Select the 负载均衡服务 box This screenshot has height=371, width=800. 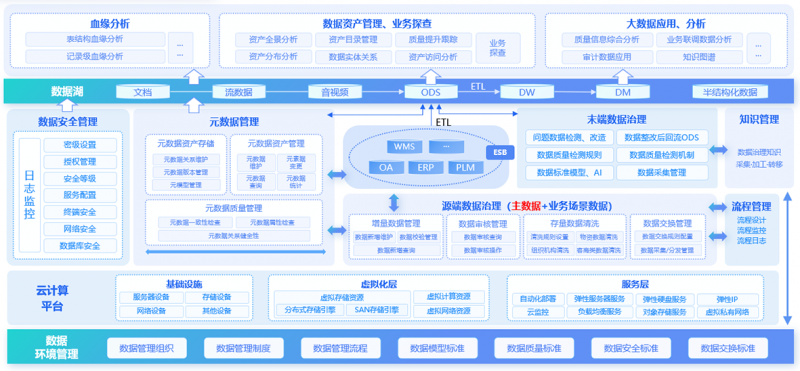coord(599,312)
